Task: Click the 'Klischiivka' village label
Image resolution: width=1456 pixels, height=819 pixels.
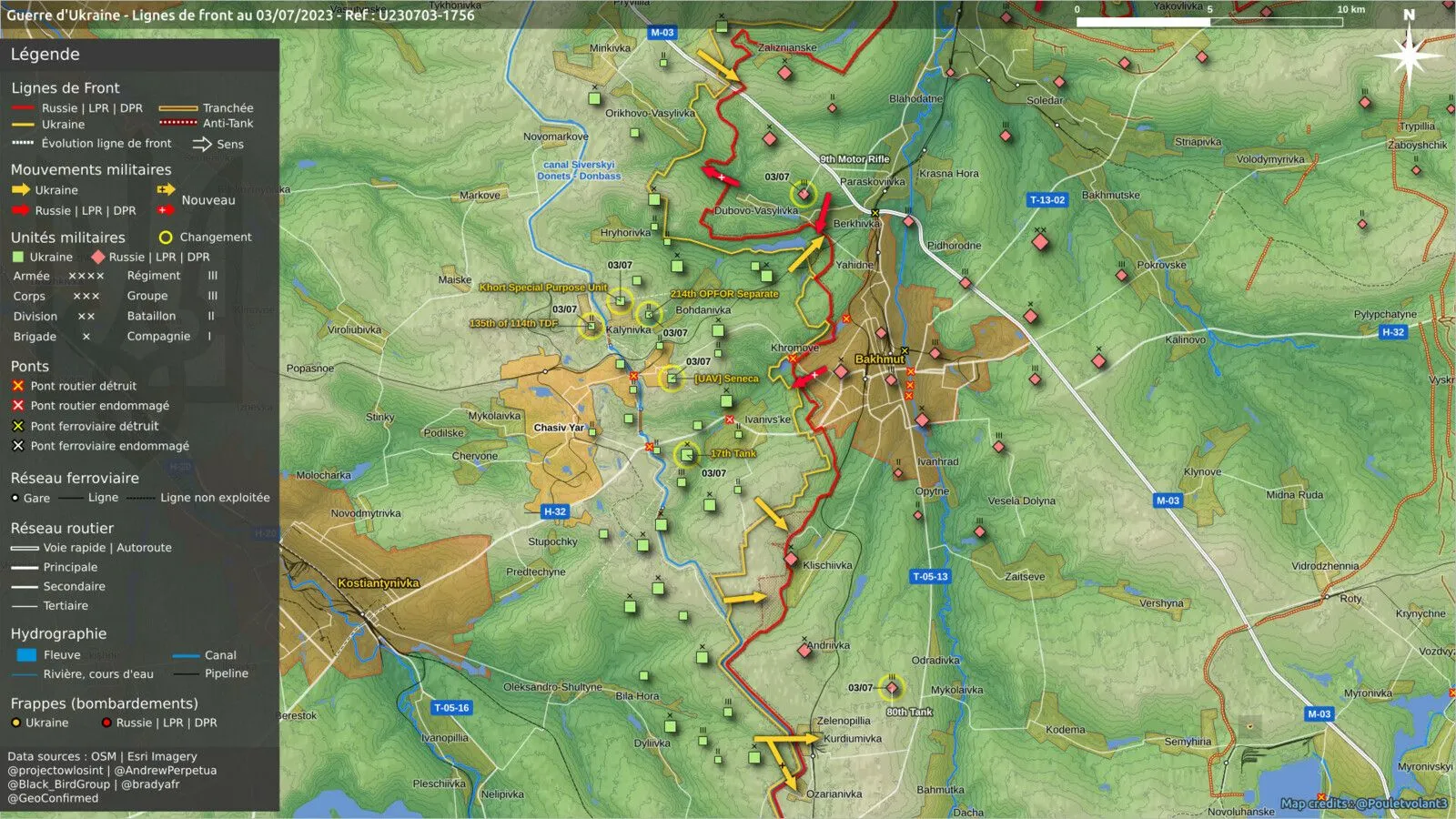Action: [x=827, y=565]
